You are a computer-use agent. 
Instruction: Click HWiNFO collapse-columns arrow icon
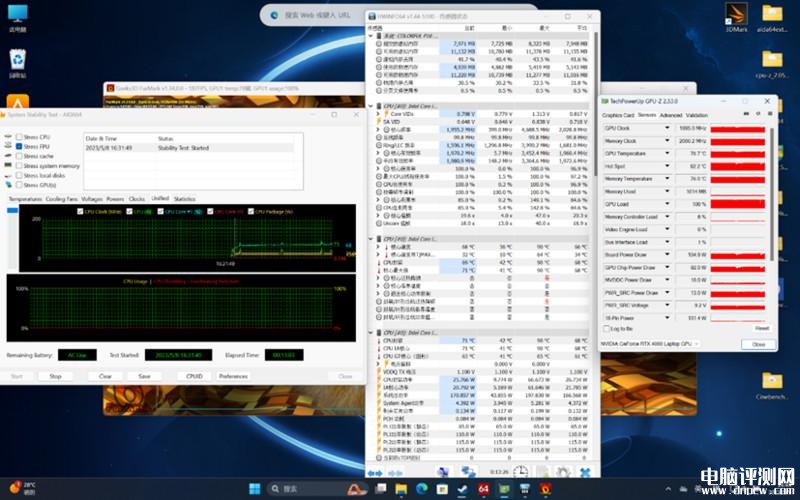tap(395, 473)
